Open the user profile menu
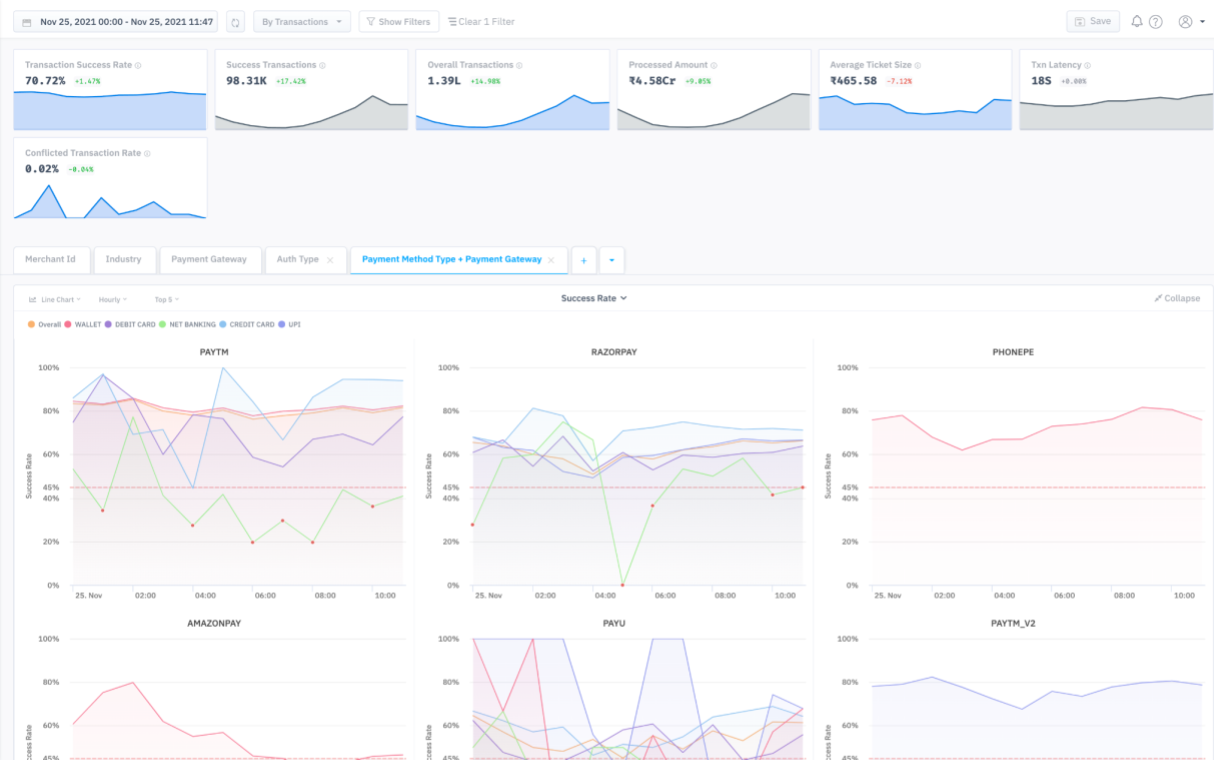 (1190, 21)
